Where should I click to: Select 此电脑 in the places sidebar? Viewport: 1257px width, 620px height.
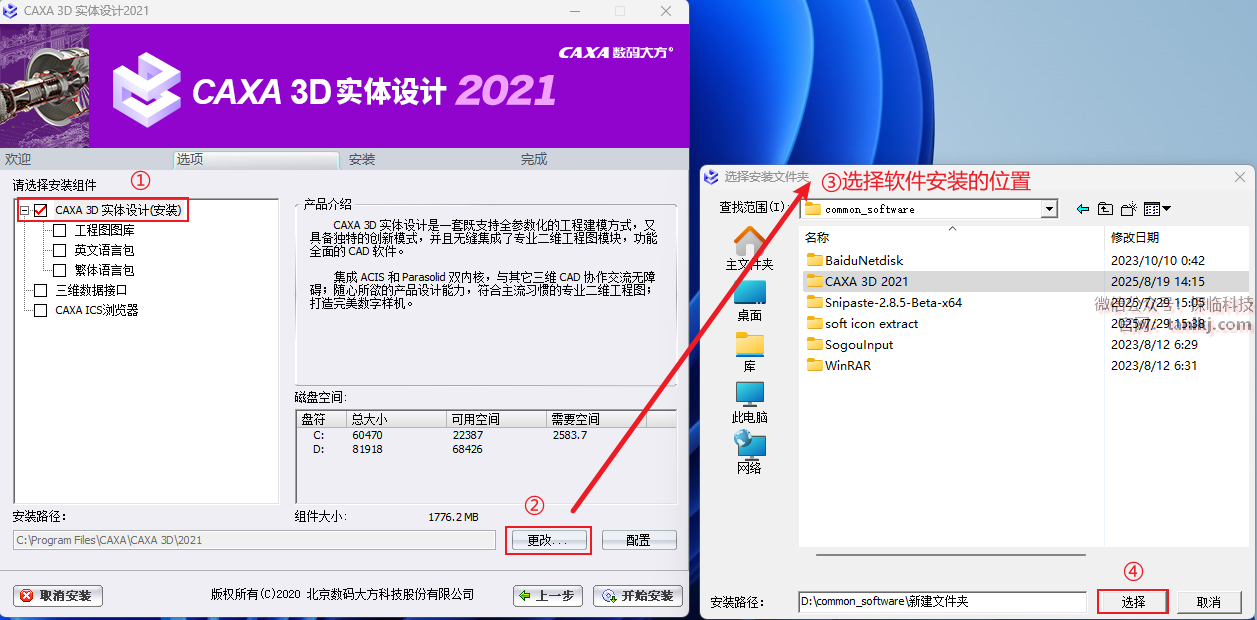pos(749,402)
